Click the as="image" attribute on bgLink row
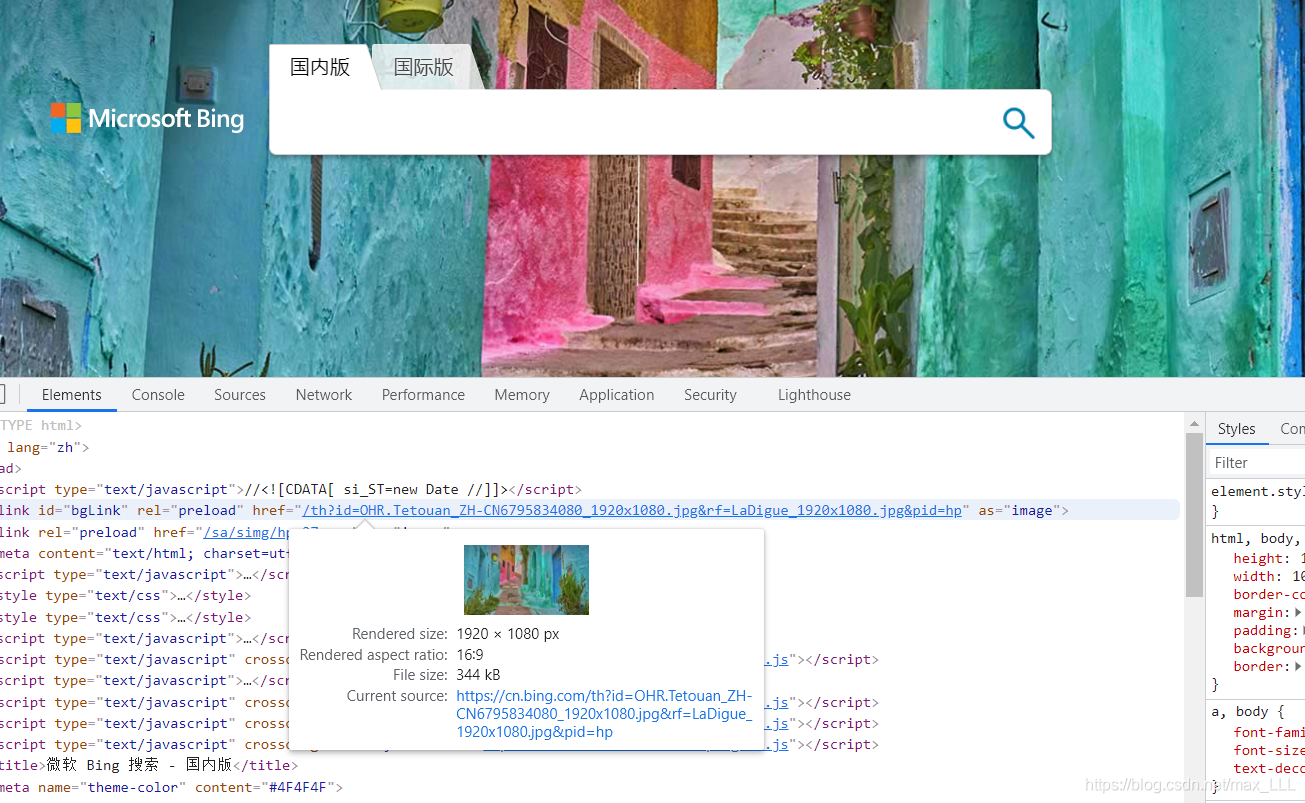 point(1017,511)
